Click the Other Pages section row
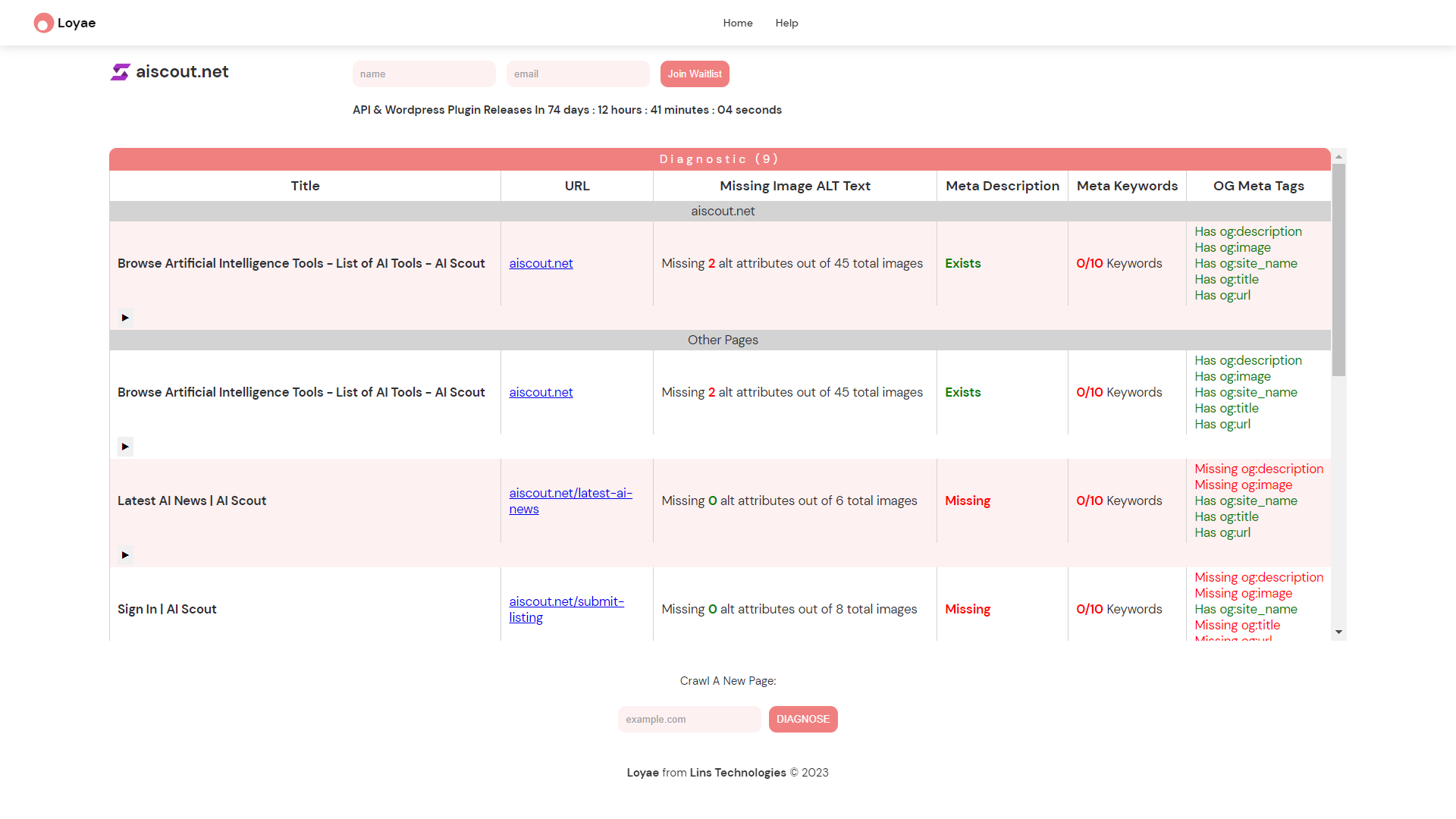 (720, 340)
